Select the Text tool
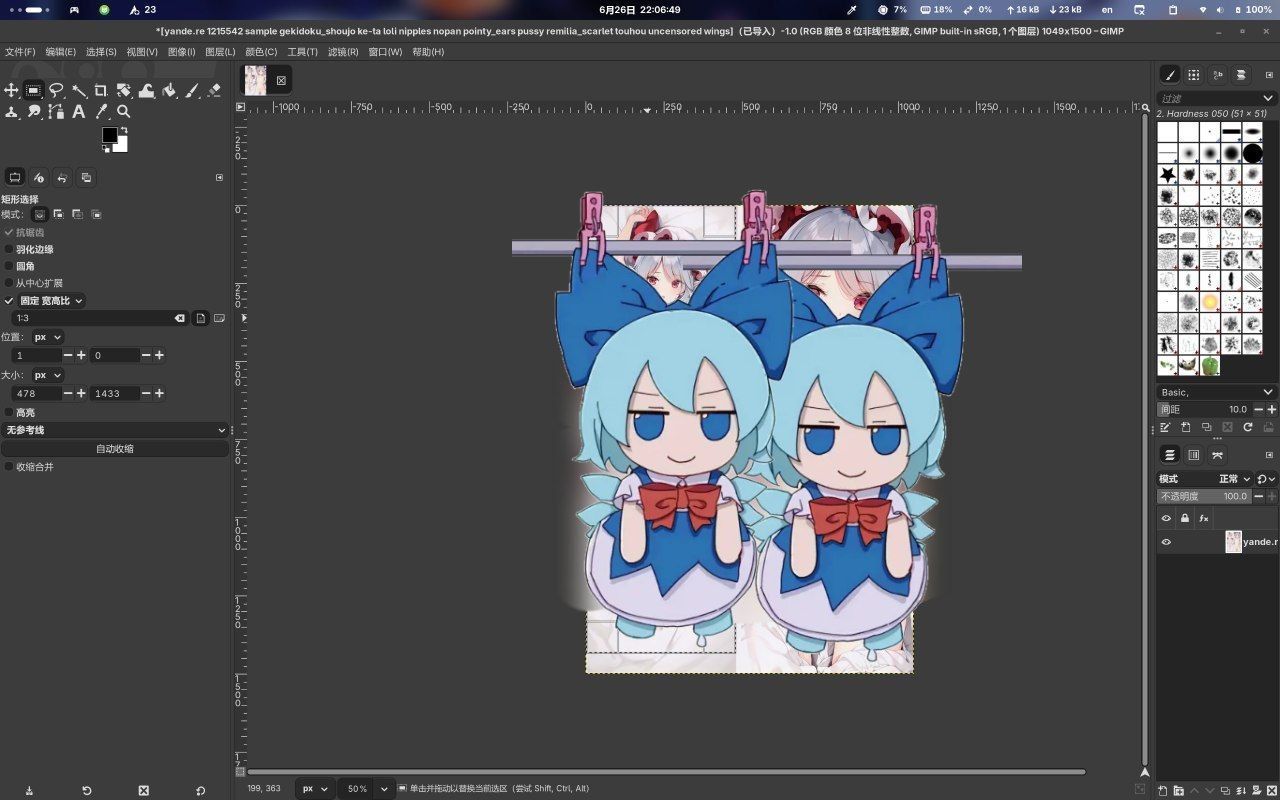1280x800 pixels. pyautogui.click(x=79, y=112)
